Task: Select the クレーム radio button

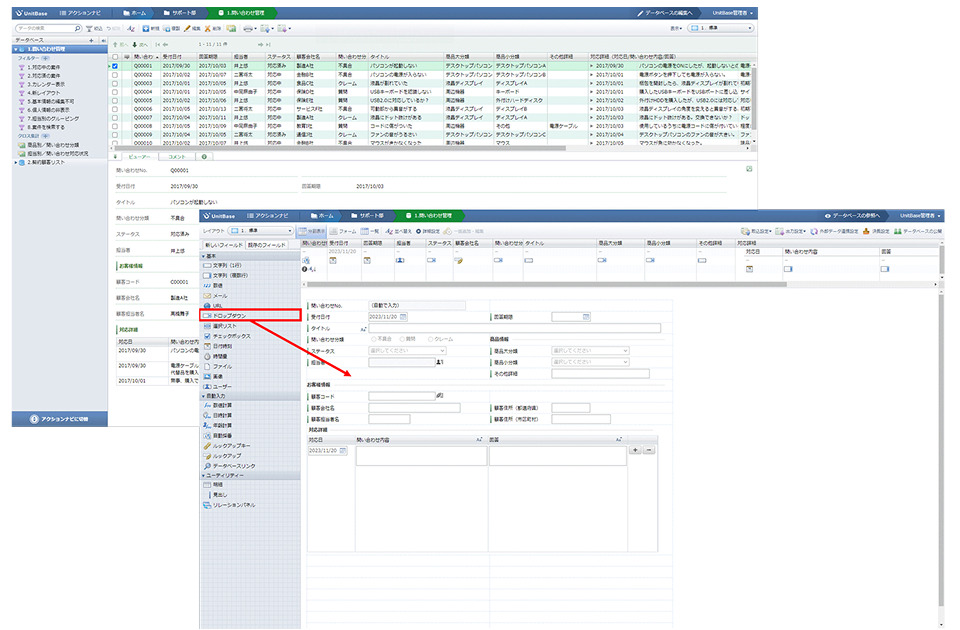Action: (x=432, y=339)
